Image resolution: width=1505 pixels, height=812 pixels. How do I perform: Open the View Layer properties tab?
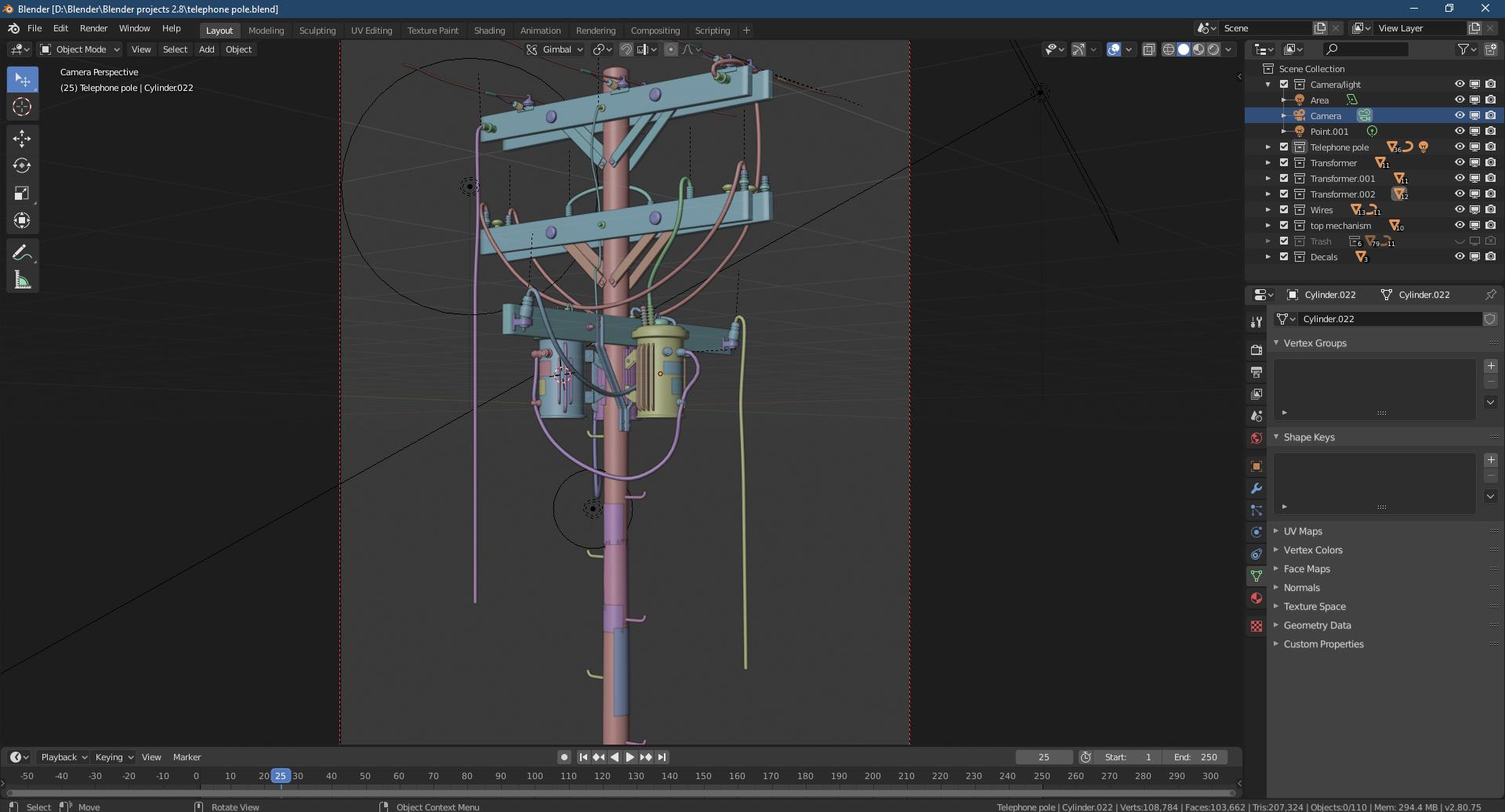coord(1257,394)
